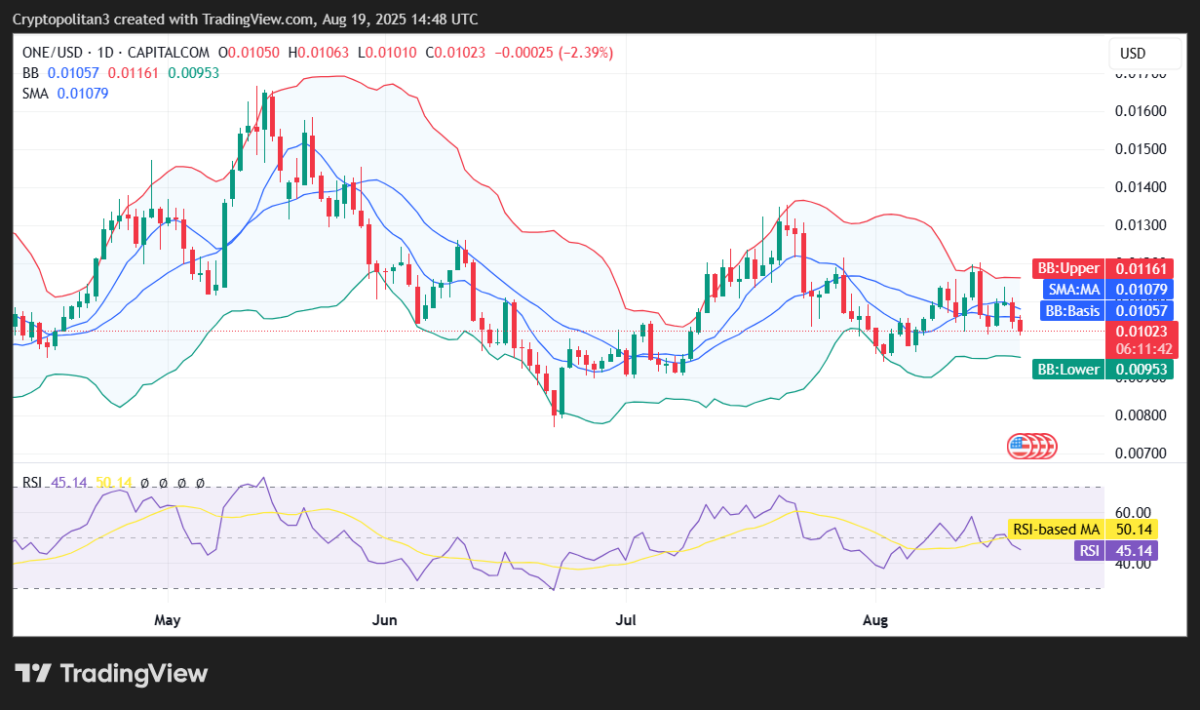Click the current price countdown tag 06:11:42

pyautogui.click(x=1143, y=349)
